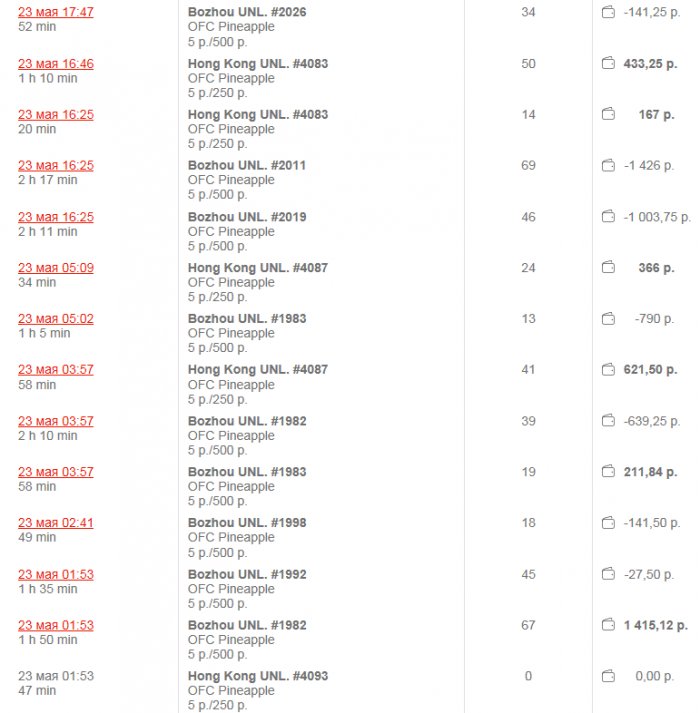Open the 23 мая 17:47 session link
This screenshot has height=713, width=700.
pyautogui.click(x=56, y=12)
